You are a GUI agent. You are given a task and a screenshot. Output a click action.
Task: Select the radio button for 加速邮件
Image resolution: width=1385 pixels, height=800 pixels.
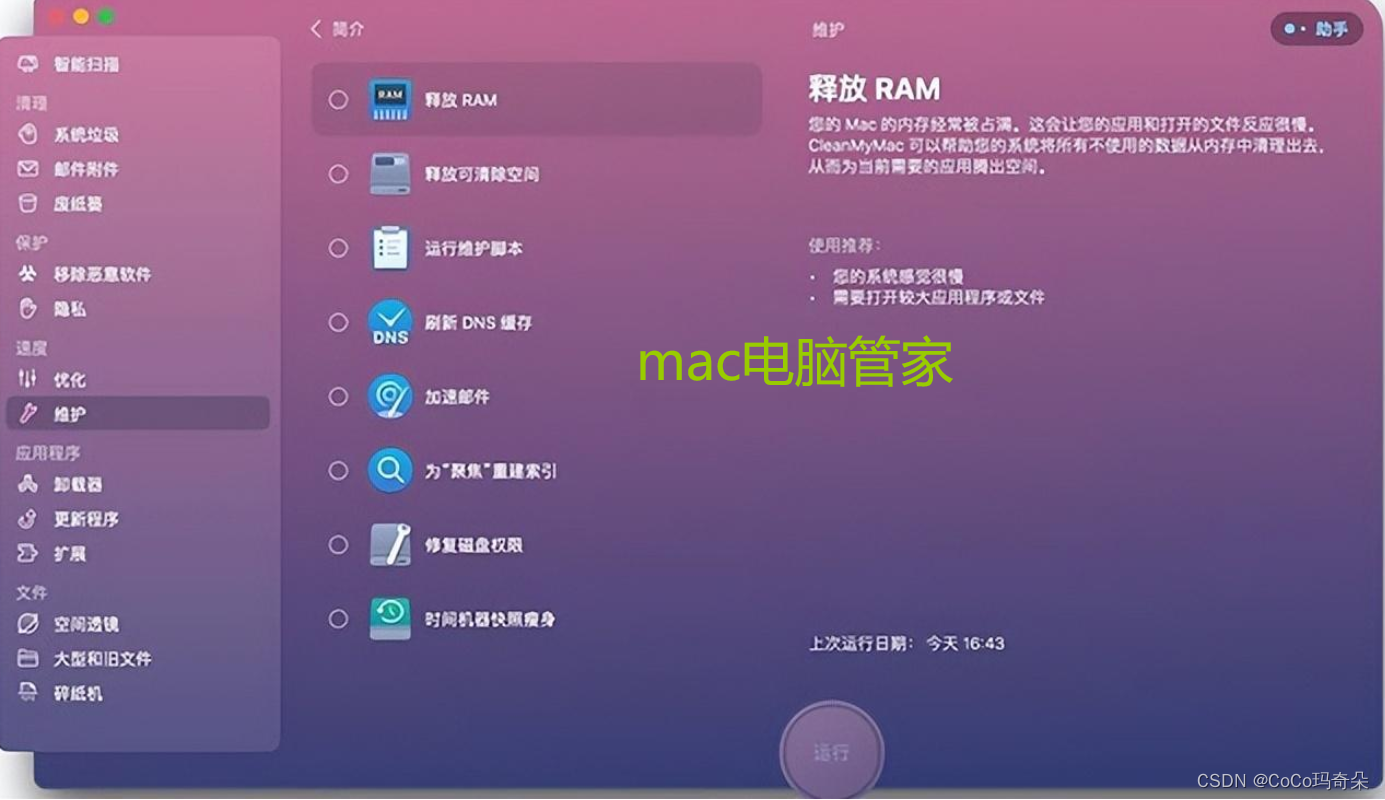(x=338, y=396)
